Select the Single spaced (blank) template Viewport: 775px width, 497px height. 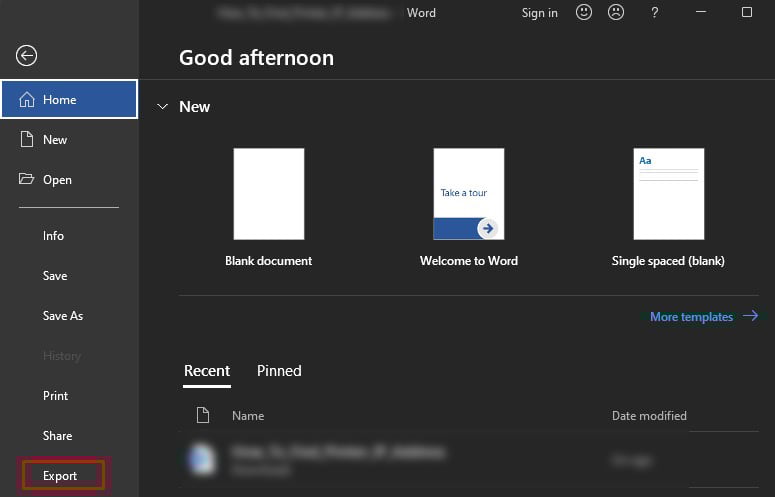point(669,194)
